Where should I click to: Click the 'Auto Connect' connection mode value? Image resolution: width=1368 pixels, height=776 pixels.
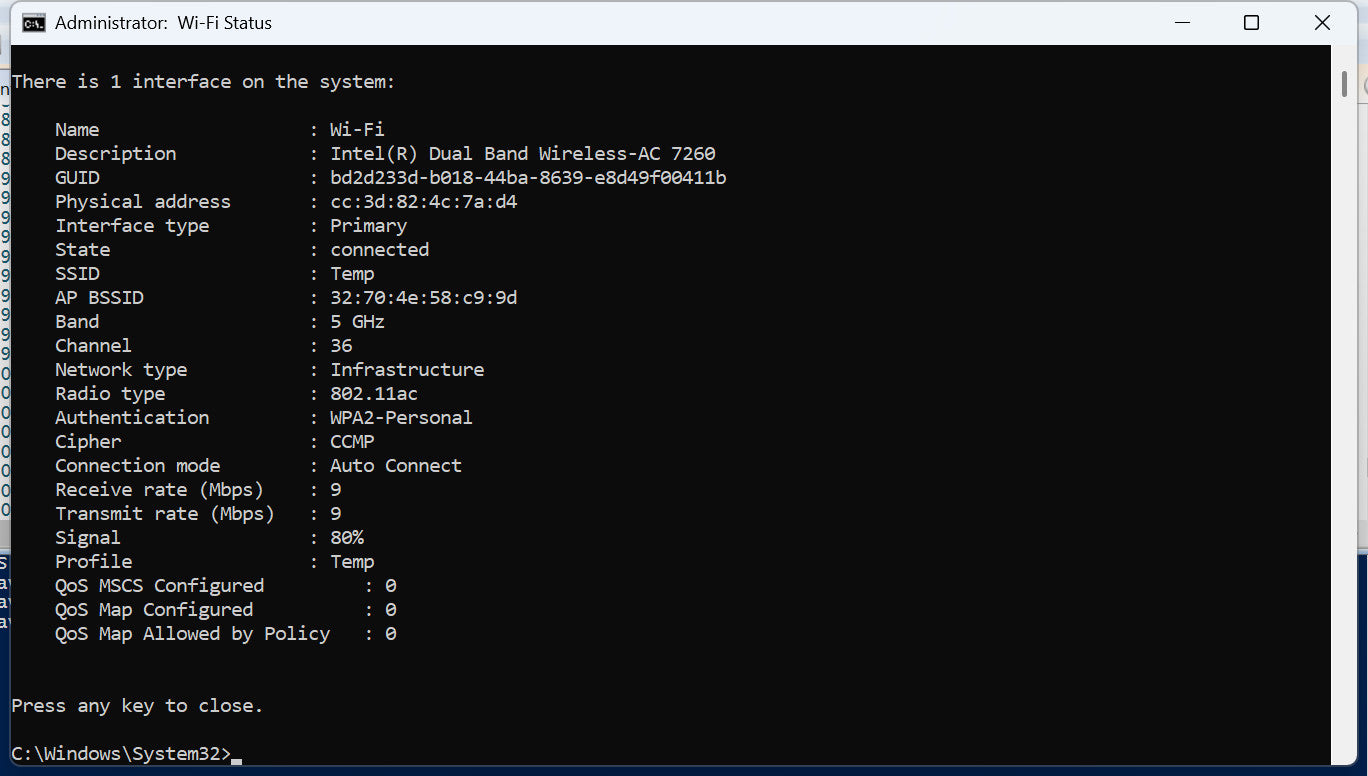tap(396, 466)
